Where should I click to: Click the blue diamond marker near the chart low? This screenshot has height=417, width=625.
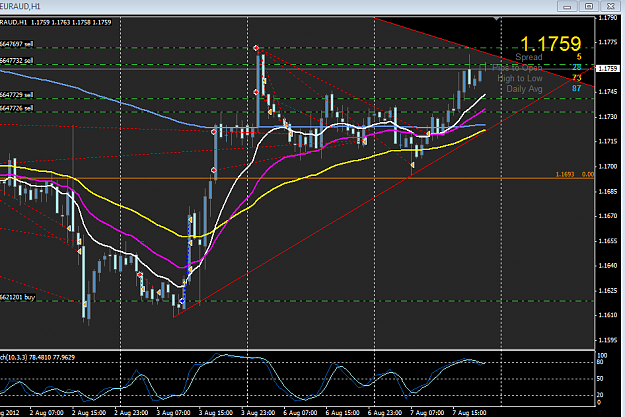pyautogui.click(x=182, y=301)
